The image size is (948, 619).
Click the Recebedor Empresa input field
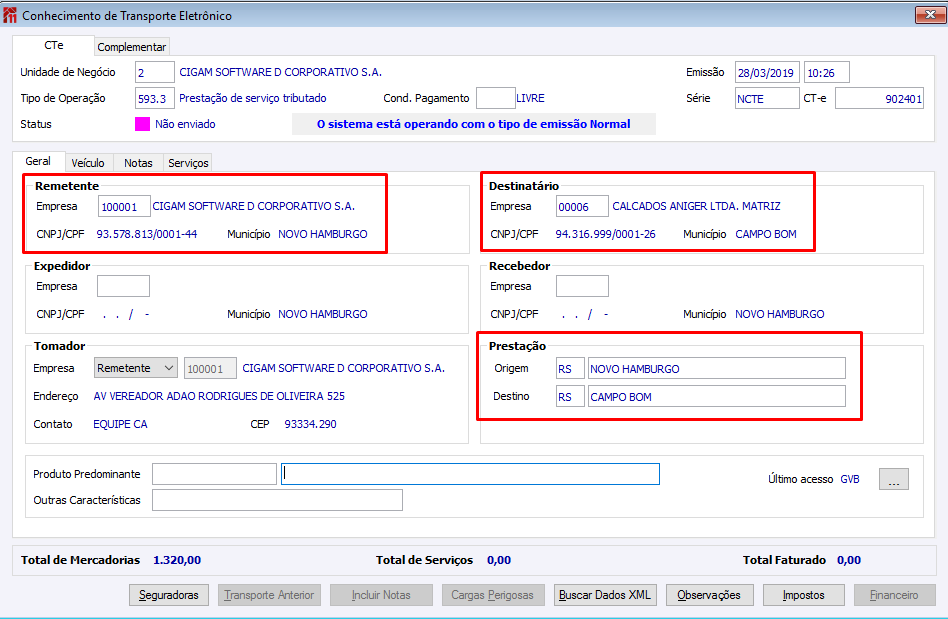(x=582, y=286)
